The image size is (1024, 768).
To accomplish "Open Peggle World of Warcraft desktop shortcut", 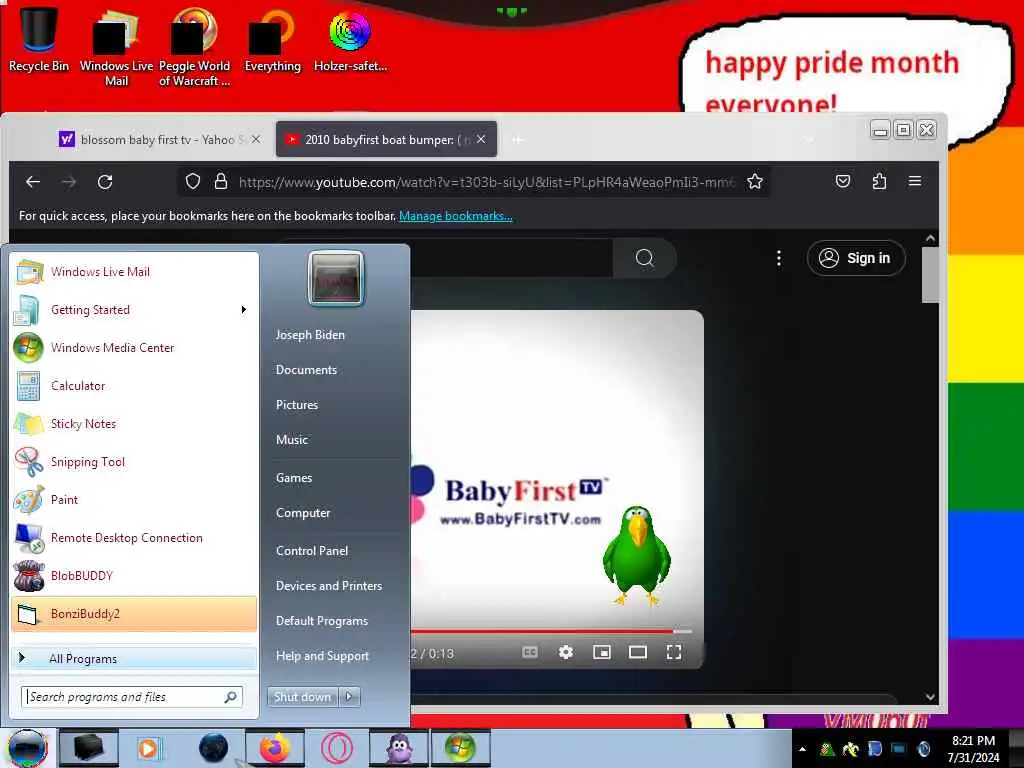I will (x=194, y=47).
